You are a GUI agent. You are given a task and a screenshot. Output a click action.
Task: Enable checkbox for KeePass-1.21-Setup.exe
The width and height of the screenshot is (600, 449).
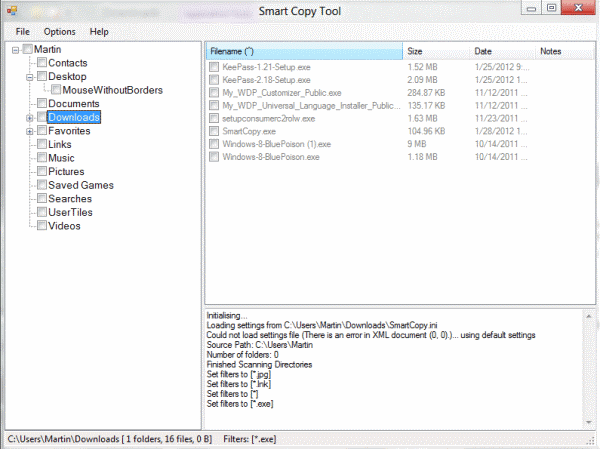(214, 66)
